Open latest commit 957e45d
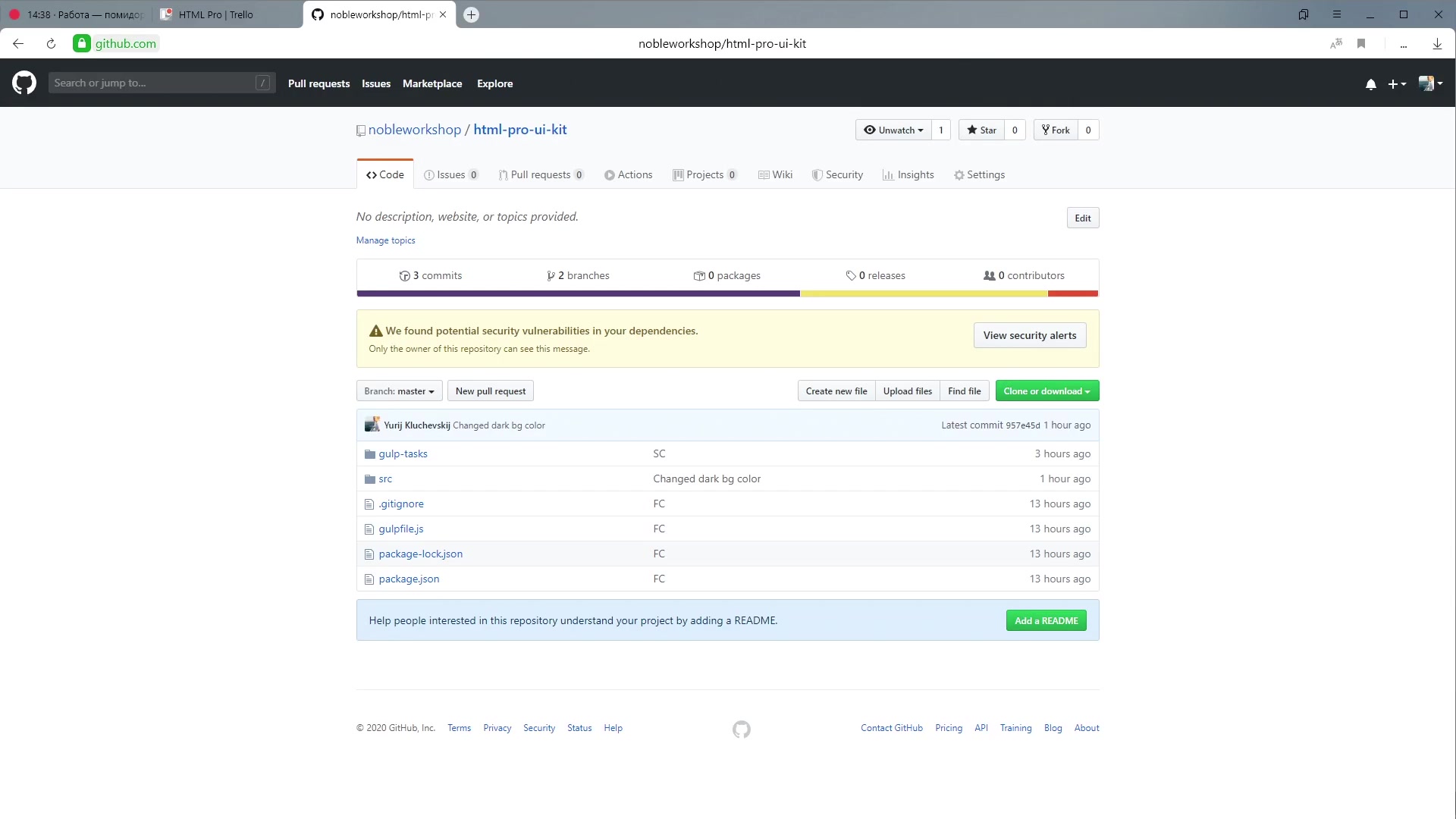Viewport: 1456px width, 819px height. 1023,425
